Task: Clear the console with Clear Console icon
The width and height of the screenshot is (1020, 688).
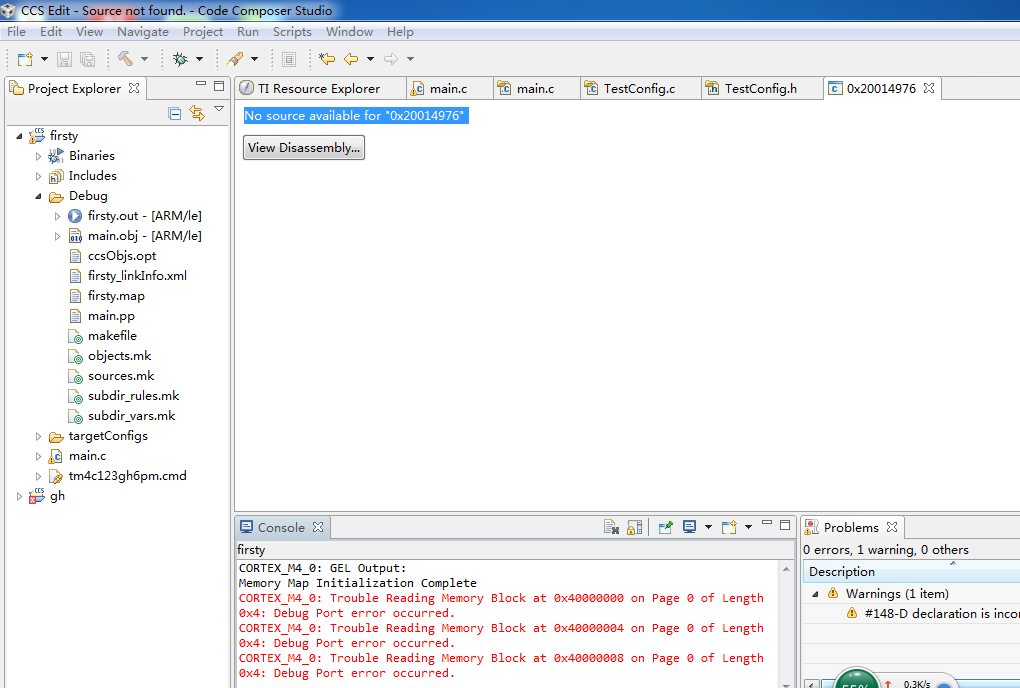Action: click(x=612, y=527)
